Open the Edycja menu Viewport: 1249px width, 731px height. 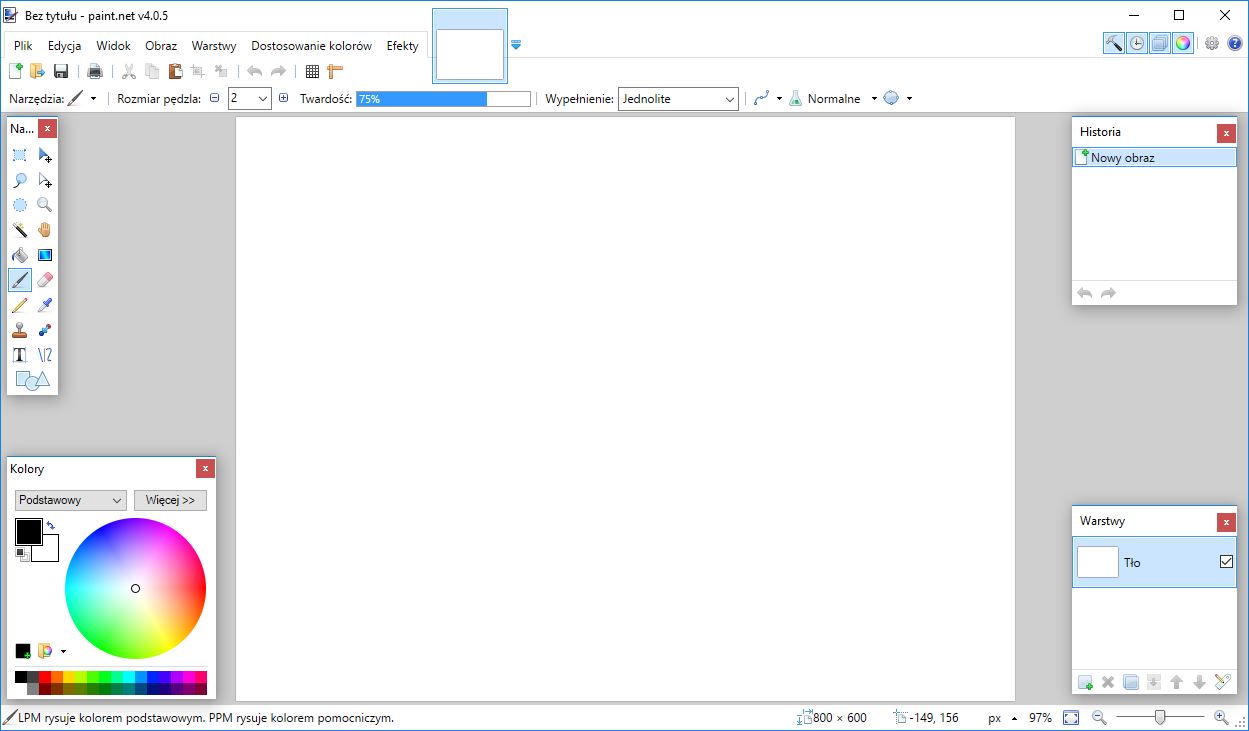64,46
